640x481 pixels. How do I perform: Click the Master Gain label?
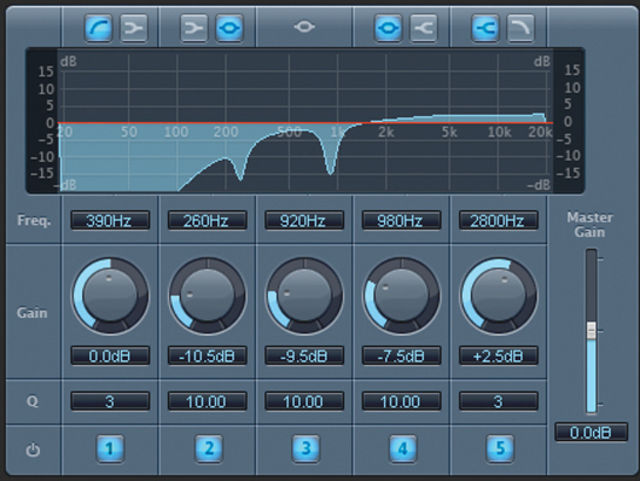click(x=590, y=225)
